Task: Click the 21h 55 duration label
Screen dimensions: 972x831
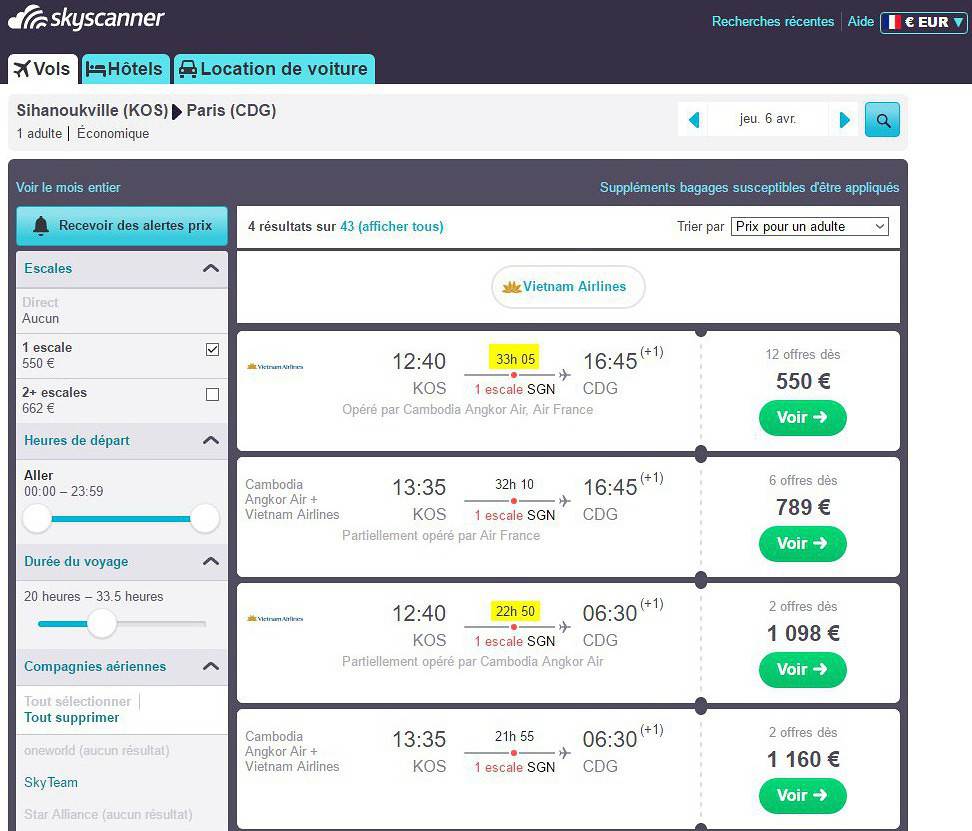Action: pos(514,737)
